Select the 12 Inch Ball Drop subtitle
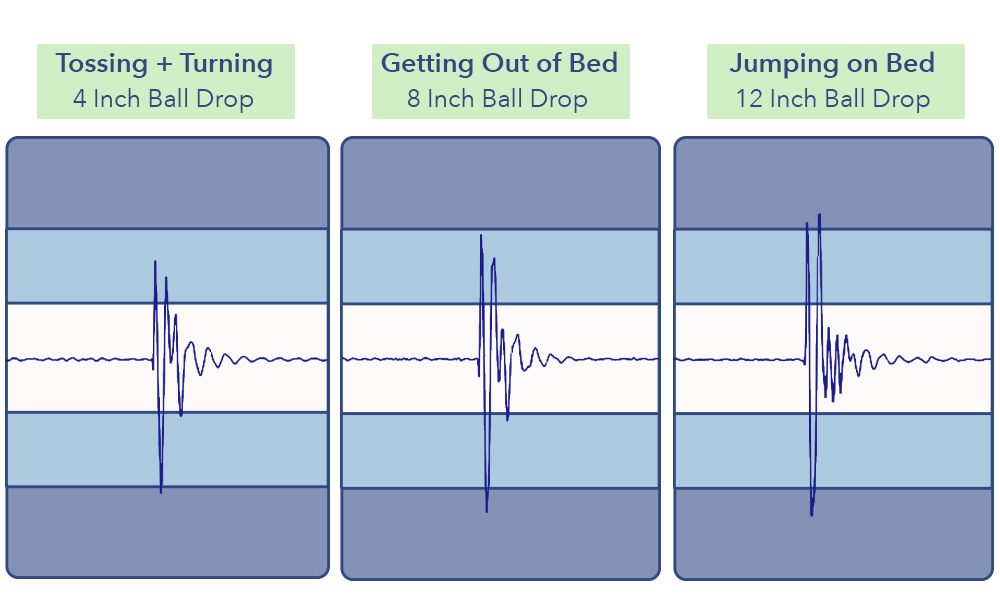This screenshot has width=1000, height=607. (x=833, y=99)
